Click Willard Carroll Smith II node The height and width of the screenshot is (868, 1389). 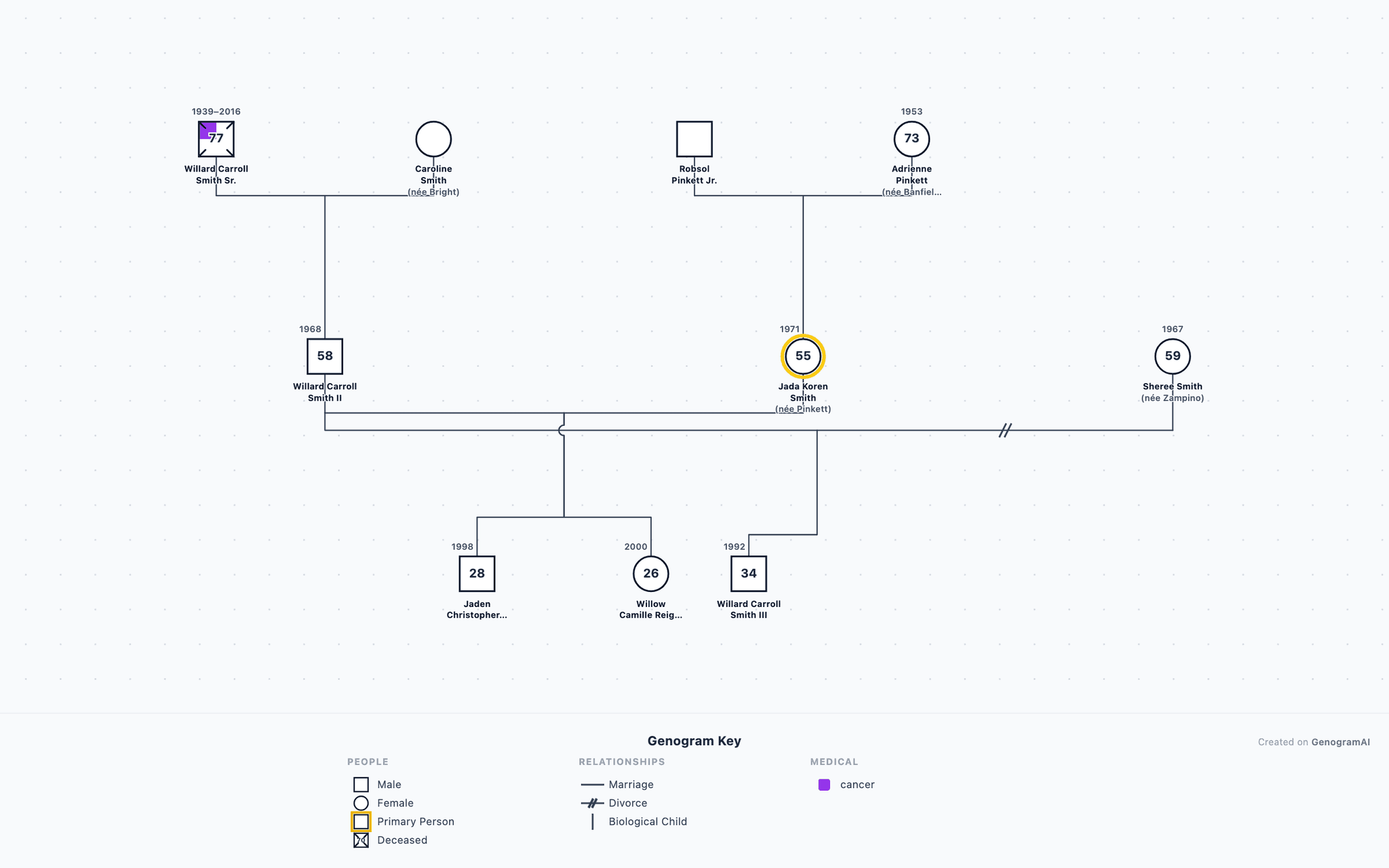tap(325, 357)
